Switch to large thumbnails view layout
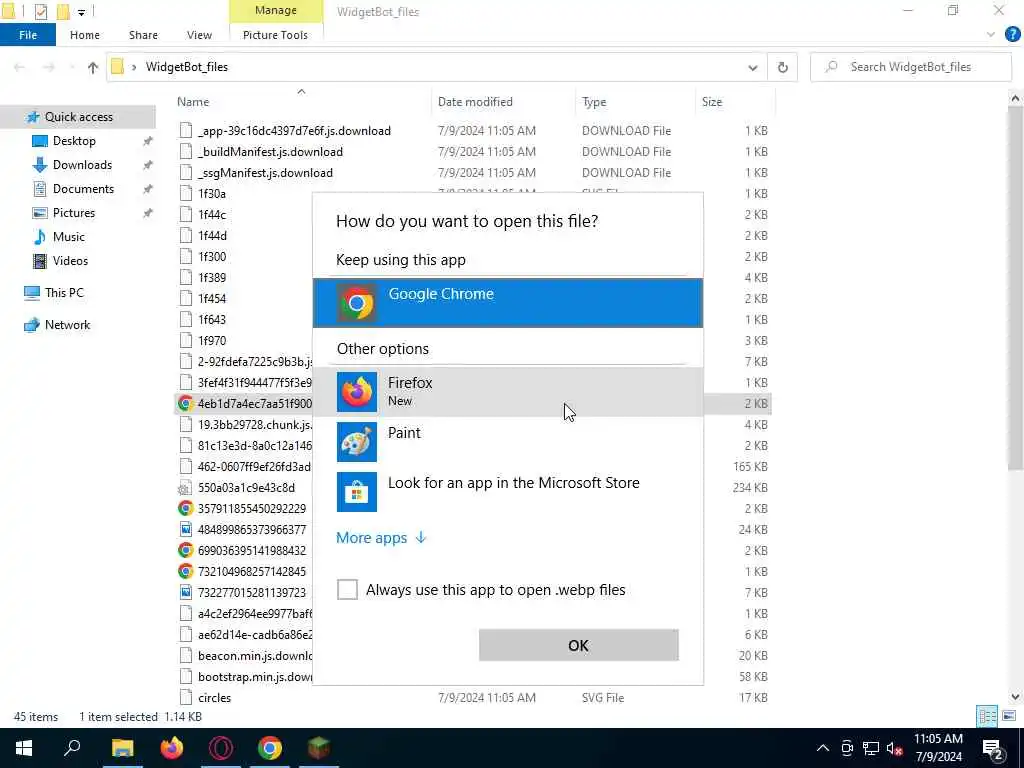The width and height of the screenshot is (1024, 768). 1008,716
